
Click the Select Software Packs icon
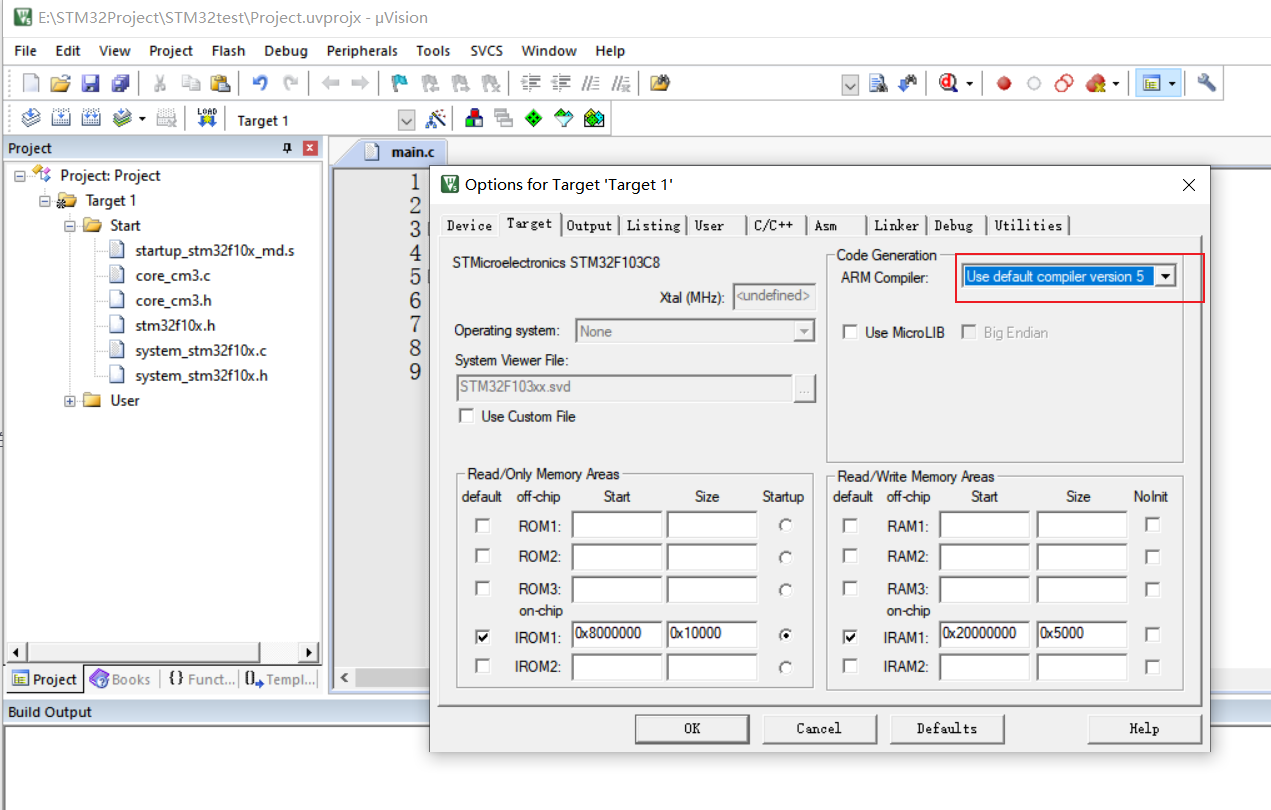tap(564, 119)
